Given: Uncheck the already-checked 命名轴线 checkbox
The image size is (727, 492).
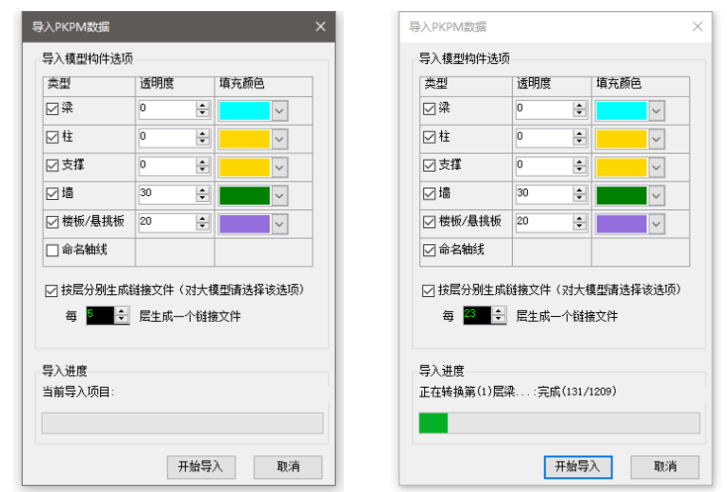Looking at the screenshot, I should 429,249.
